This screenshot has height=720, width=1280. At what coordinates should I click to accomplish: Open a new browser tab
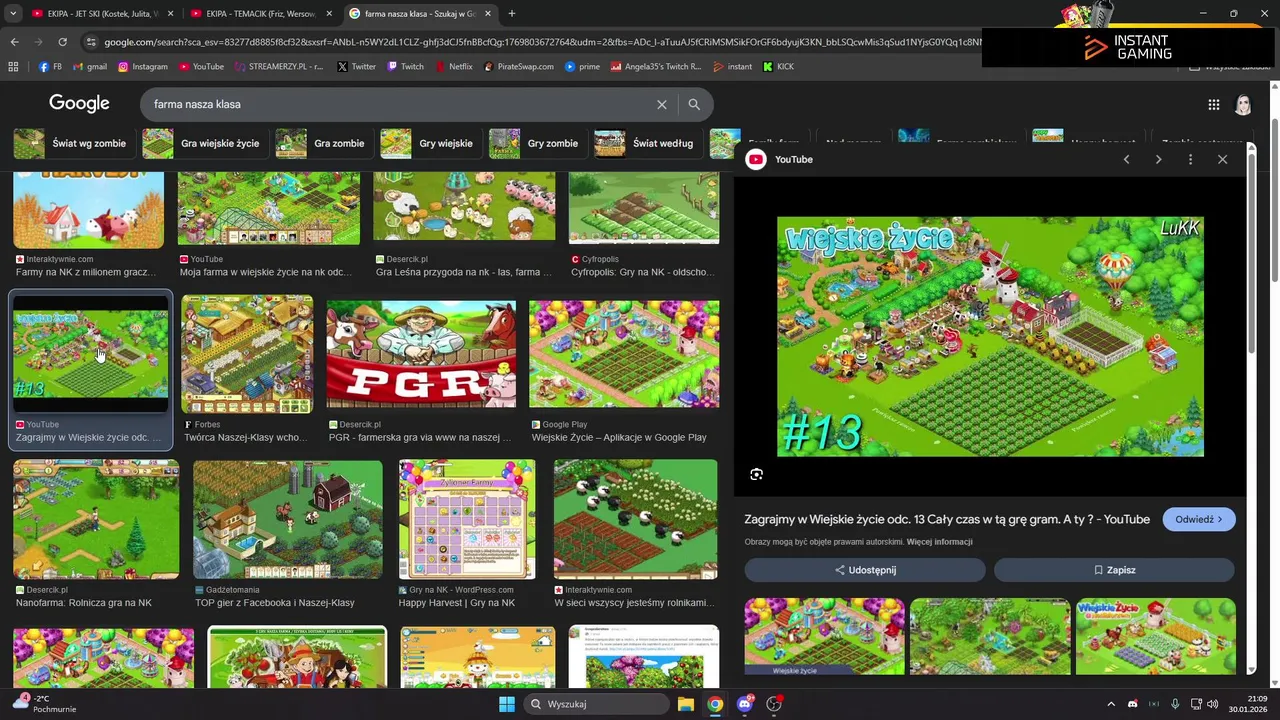(511, 14)
